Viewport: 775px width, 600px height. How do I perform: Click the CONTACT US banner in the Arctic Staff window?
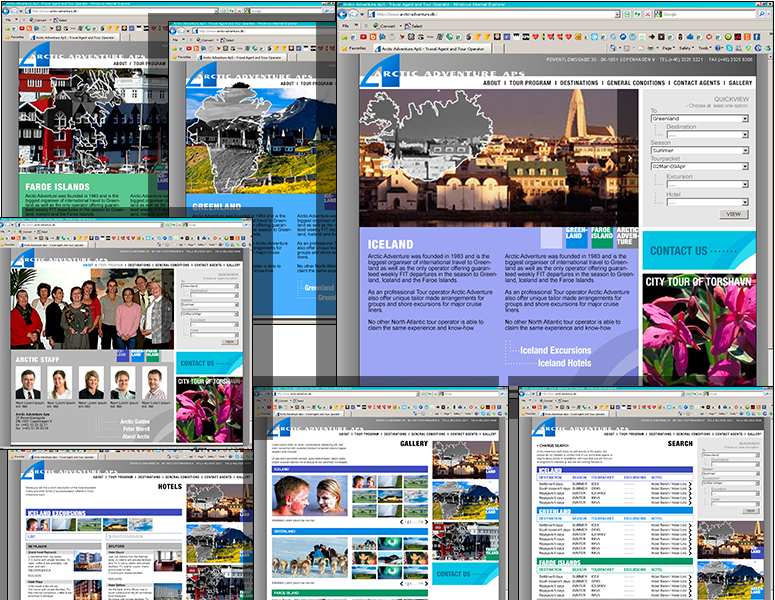pos(210,363)
